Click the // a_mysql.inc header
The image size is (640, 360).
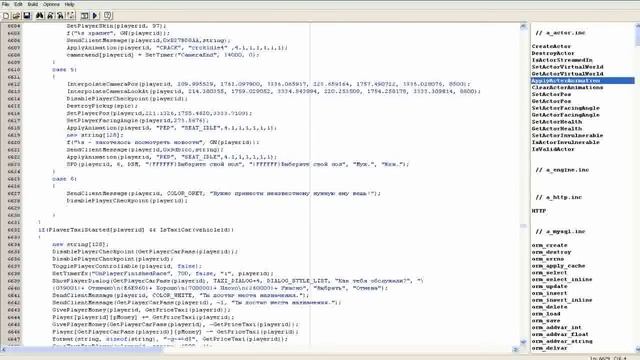(x=560, y=231)
